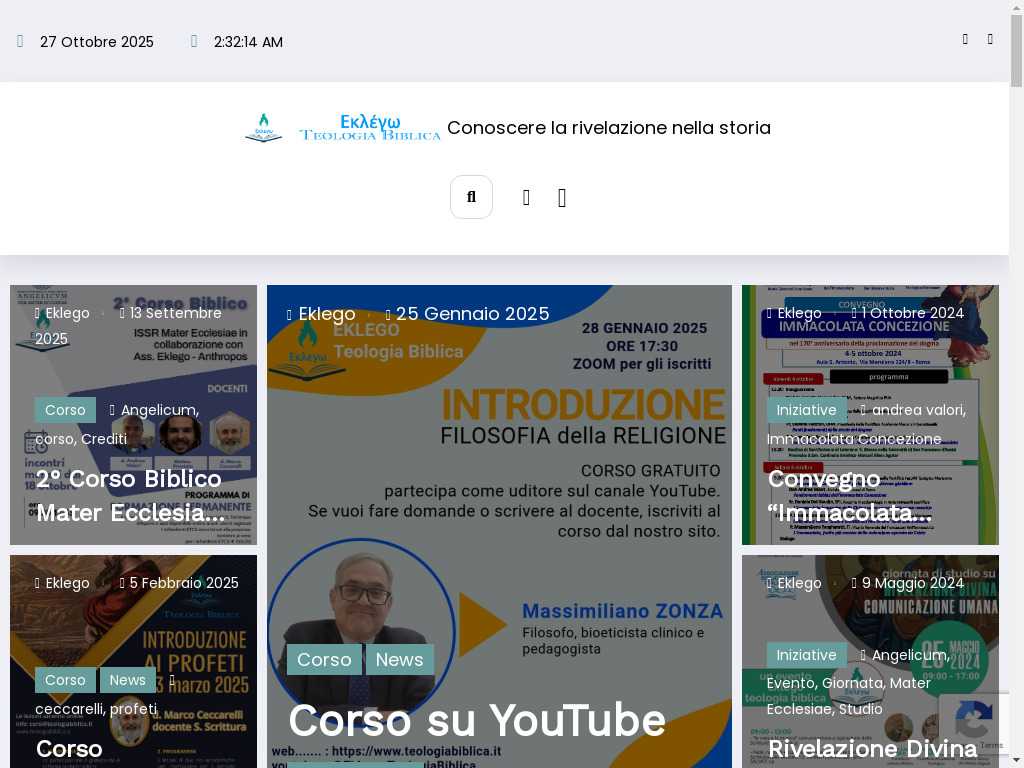
Task: Click the flame and book logo icon
Action: pyautogui.click(x=263, y=128)
